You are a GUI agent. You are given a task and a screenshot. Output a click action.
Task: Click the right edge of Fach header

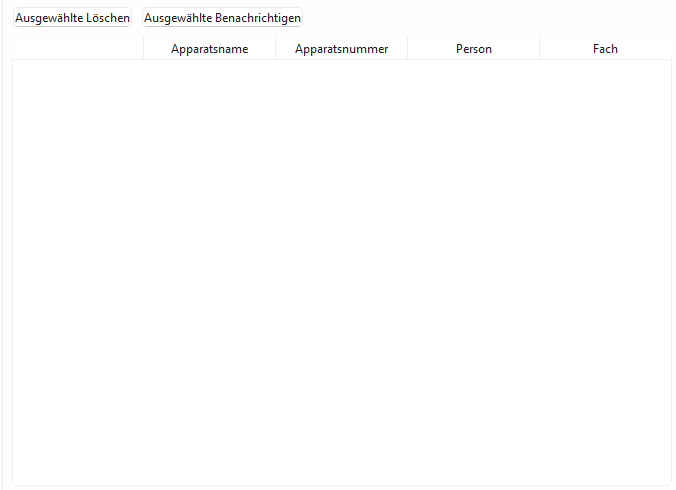coord(670,48)
